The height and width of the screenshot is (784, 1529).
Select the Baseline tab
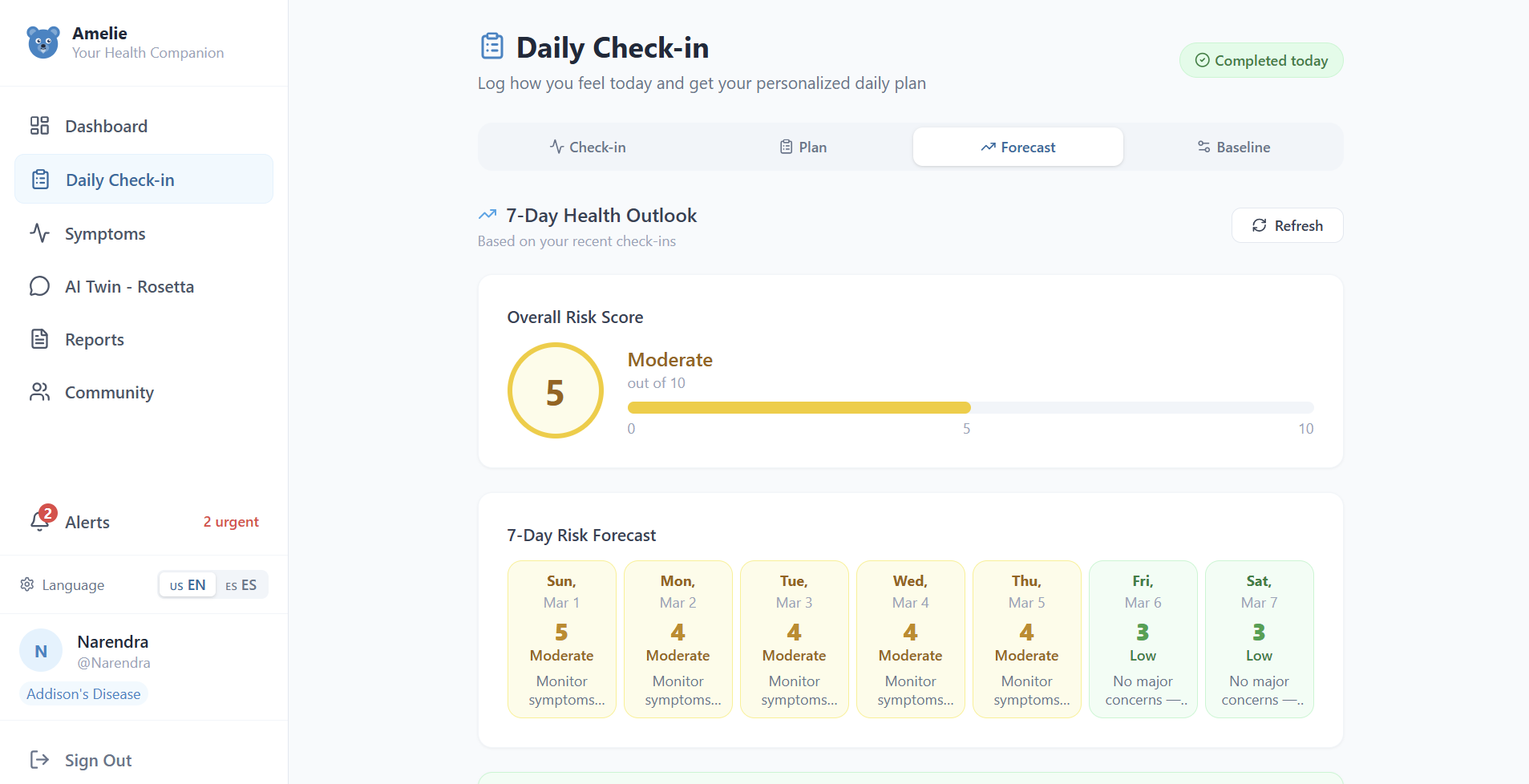[x=1233, y=148]
